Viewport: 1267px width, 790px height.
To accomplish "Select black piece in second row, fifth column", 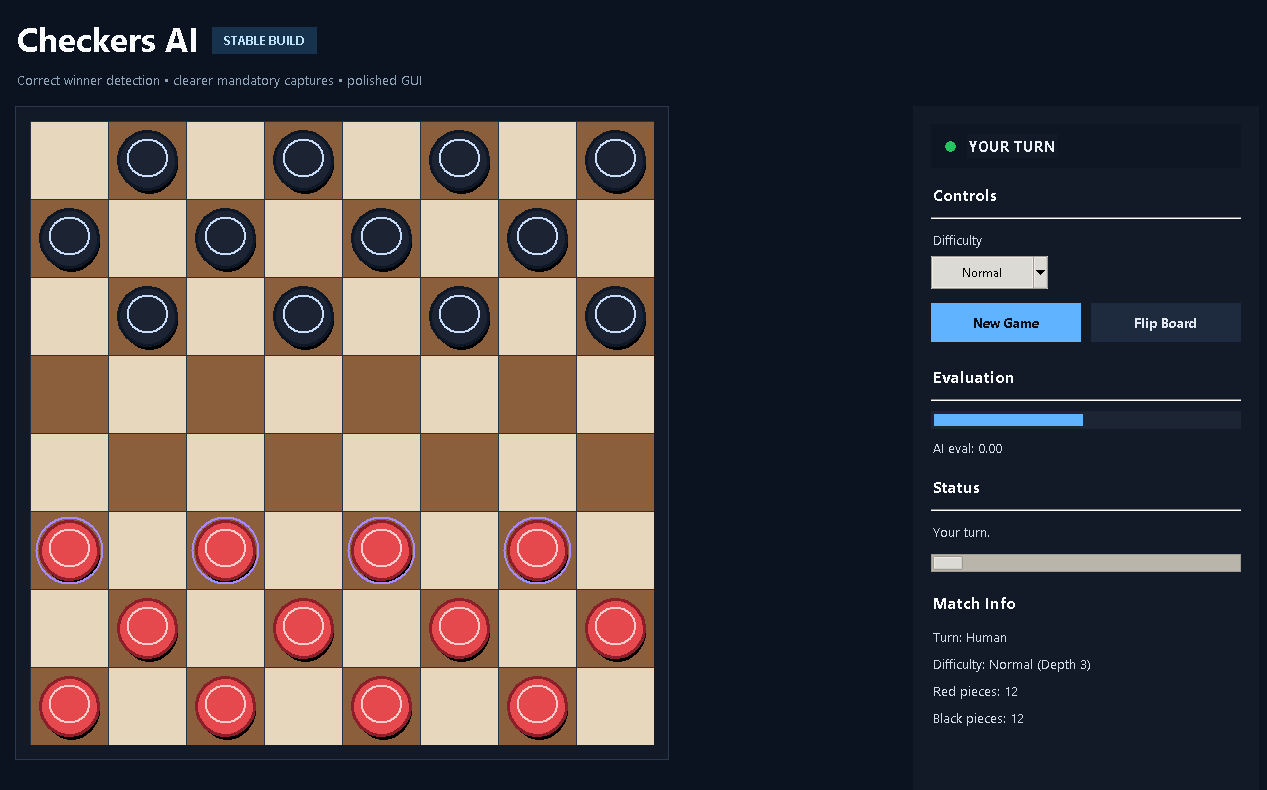I will click(382, 238).
